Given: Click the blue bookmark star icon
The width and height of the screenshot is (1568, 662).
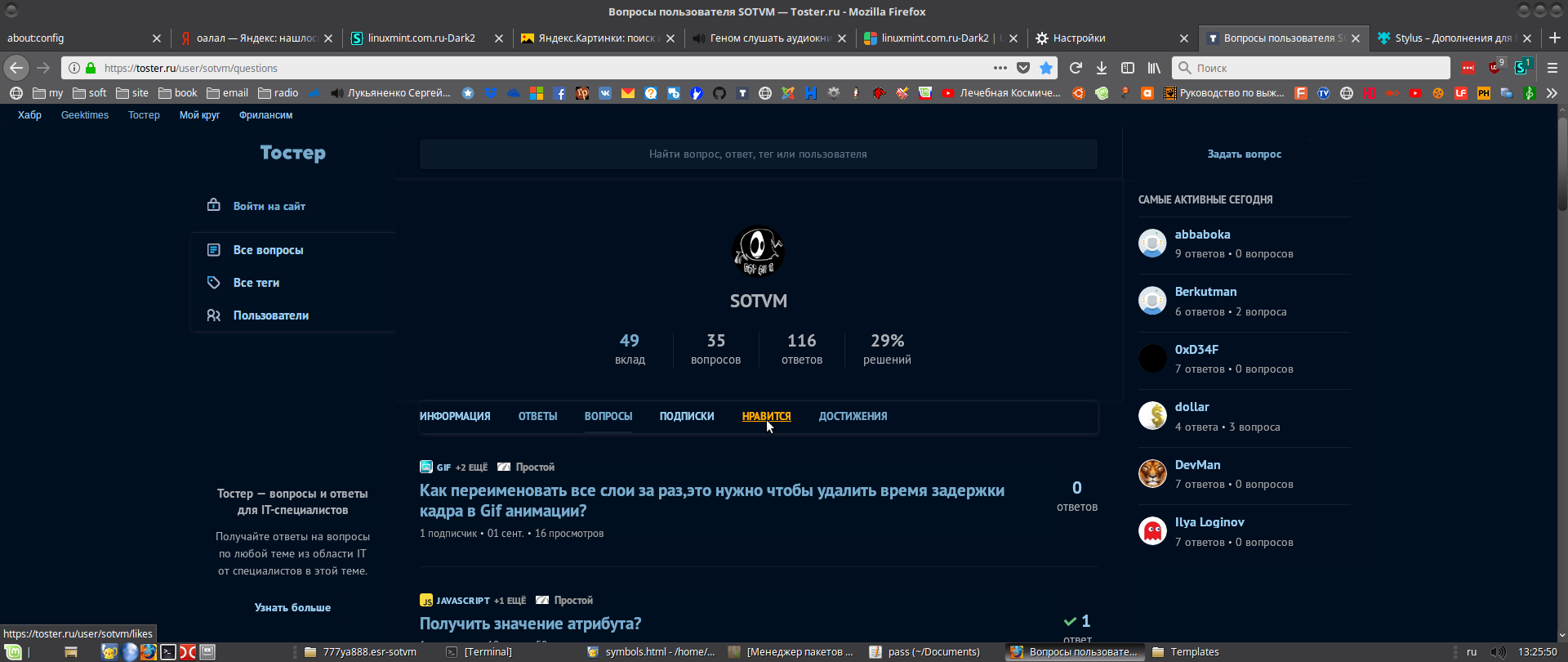Looking at the screenshot, I should (x=1046, y=68).
